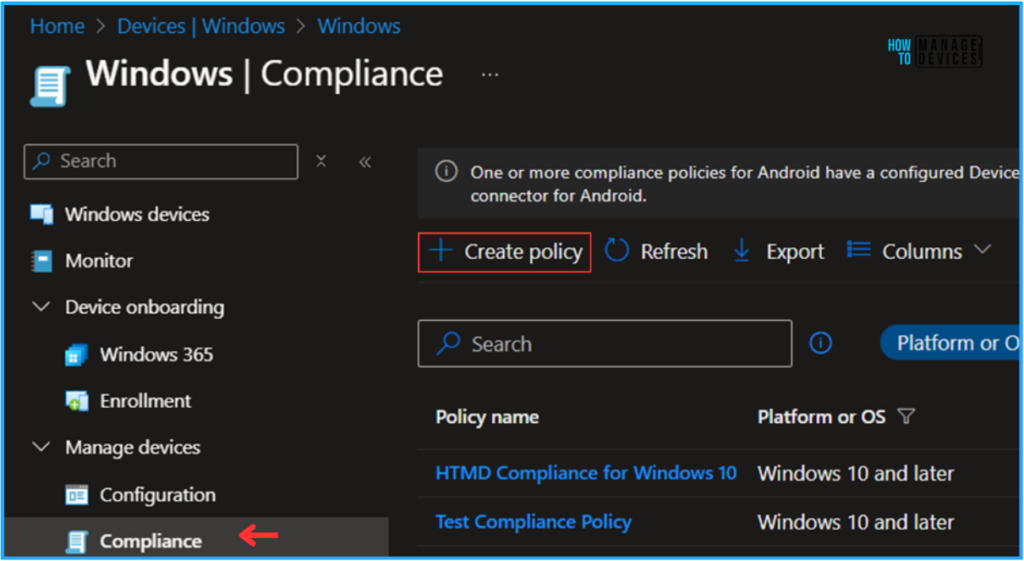This screenshot has height=561, width=1024.
Task: Click the magnifier icon in policy search
Action: click(x=448, y=343)
